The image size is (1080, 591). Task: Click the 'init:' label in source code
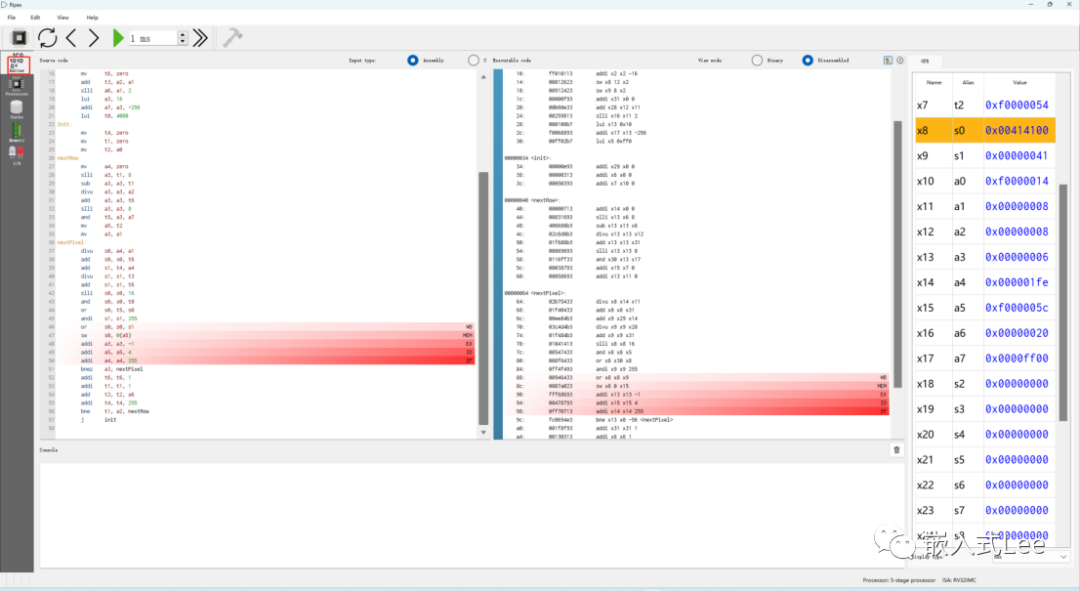point(63,125)
